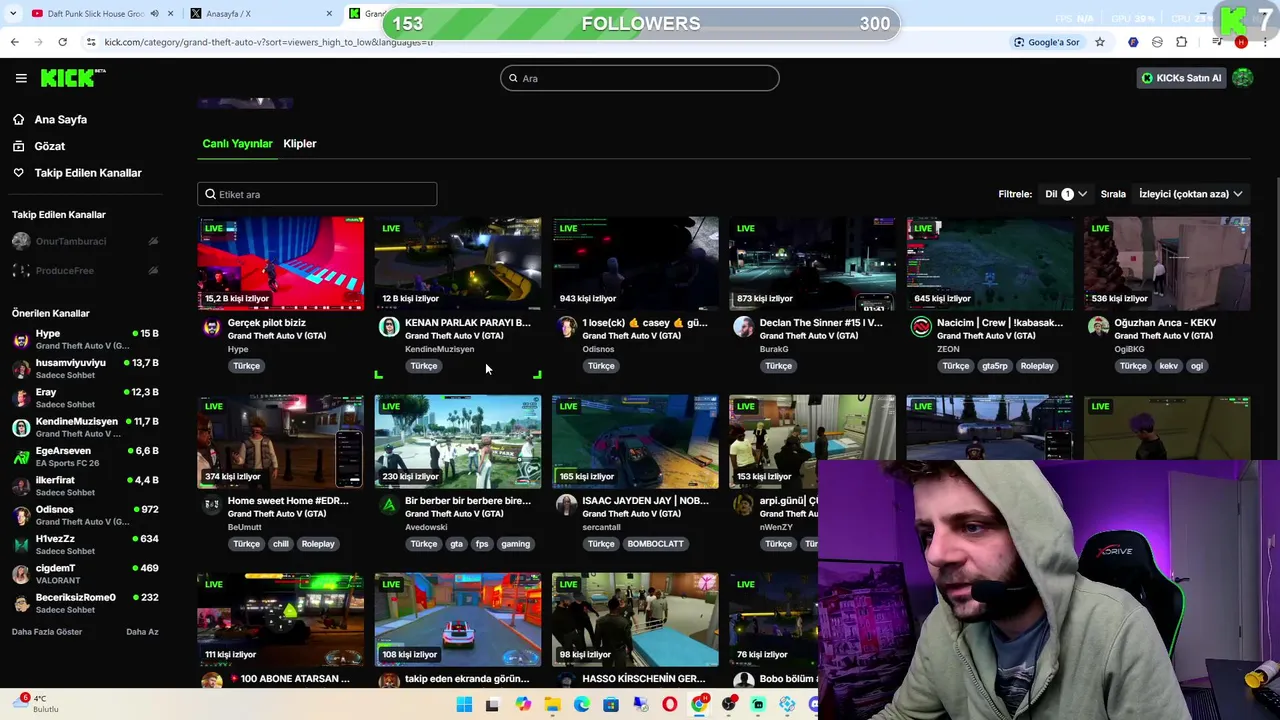Select the chill tag

tap(281, 544)
